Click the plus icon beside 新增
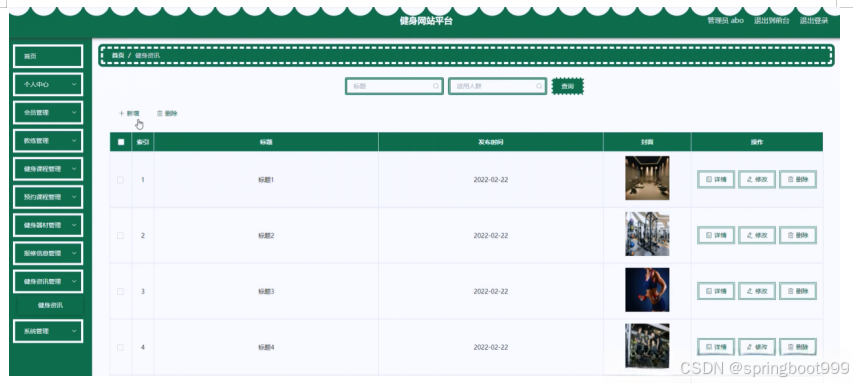 click(x=121, y=114)
